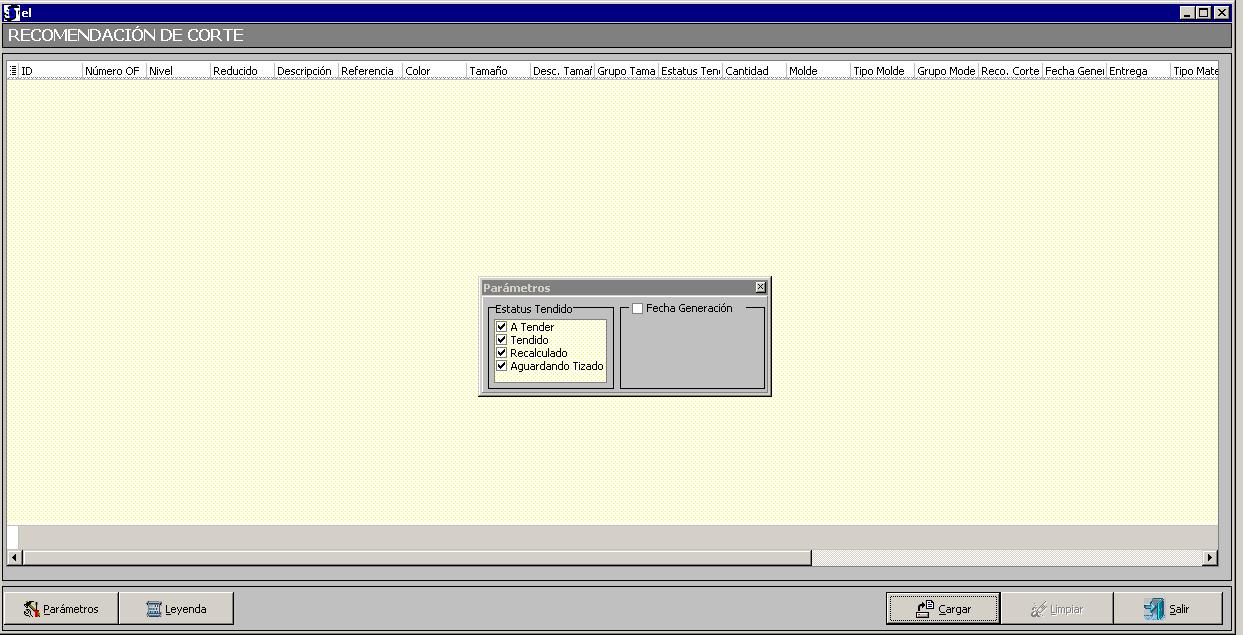Enable the Fecha Generación checkbox

pyautogui.click(x=638, y=309)
